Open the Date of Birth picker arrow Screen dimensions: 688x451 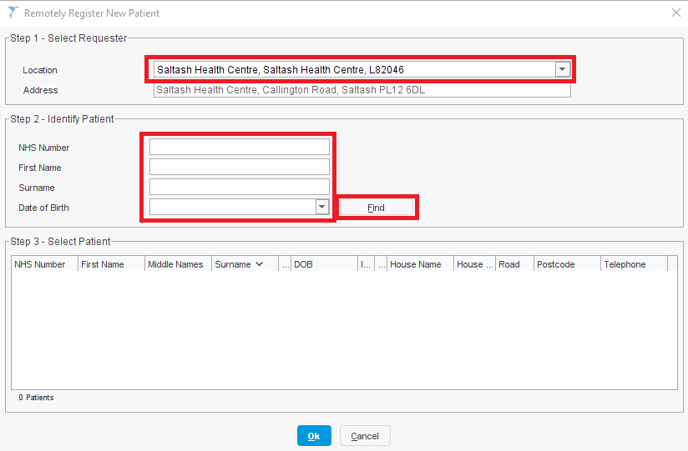click(322, 207)
